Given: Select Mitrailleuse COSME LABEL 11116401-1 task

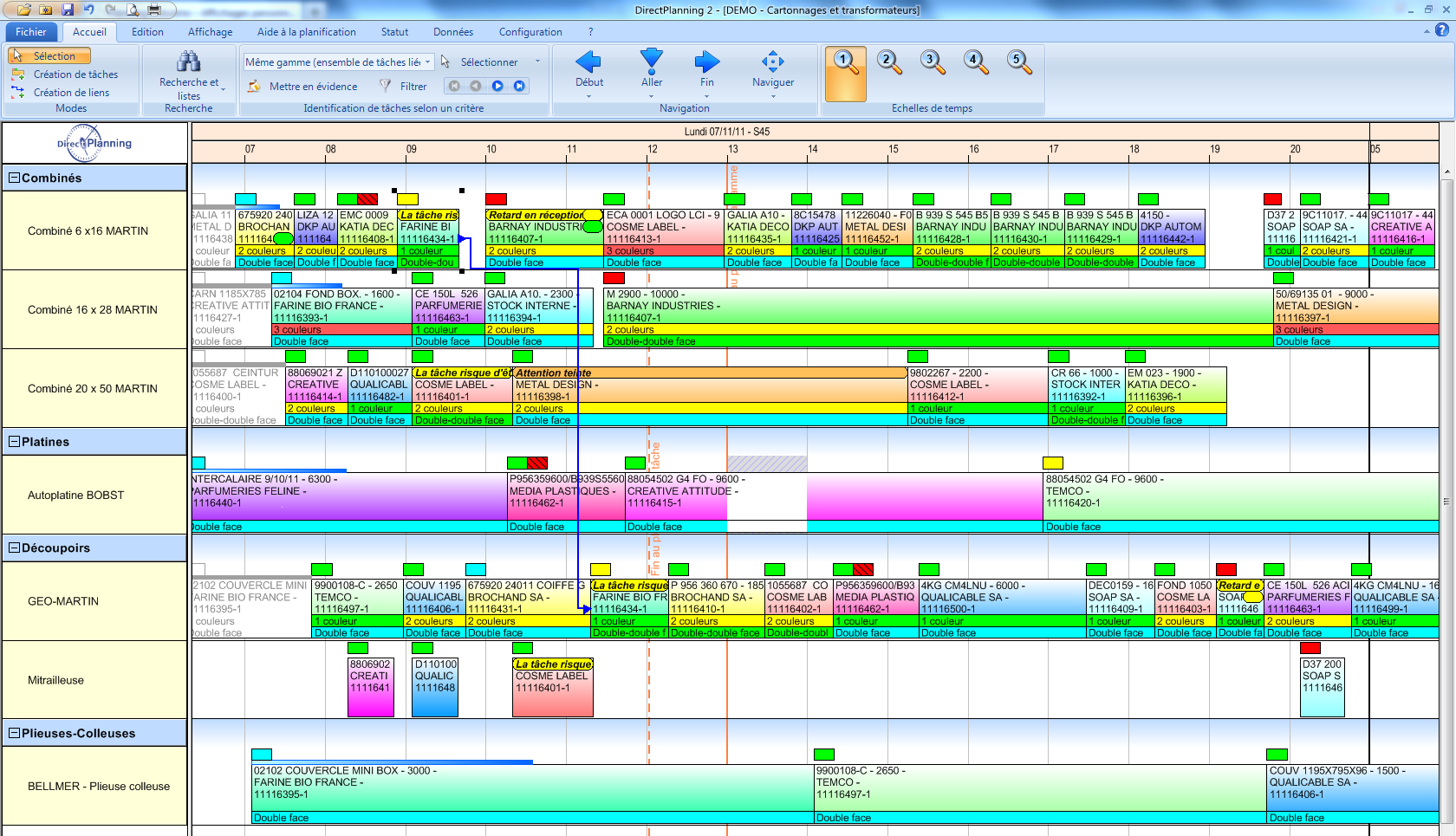Looking at the screenshot, I should coord(552,687).
